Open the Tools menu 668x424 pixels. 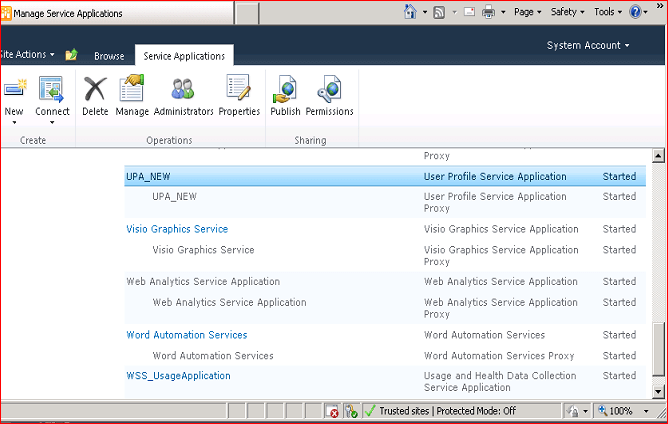(608, 12)
